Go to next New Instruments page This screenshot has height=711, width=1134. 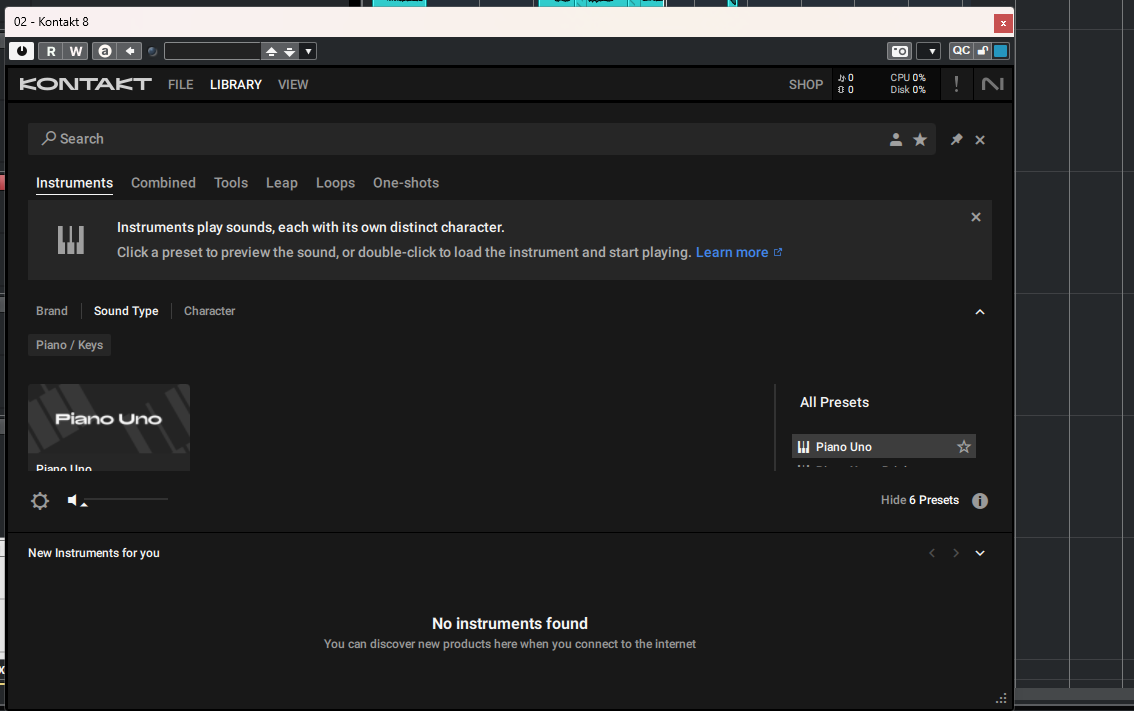click(x=955, y=553)
